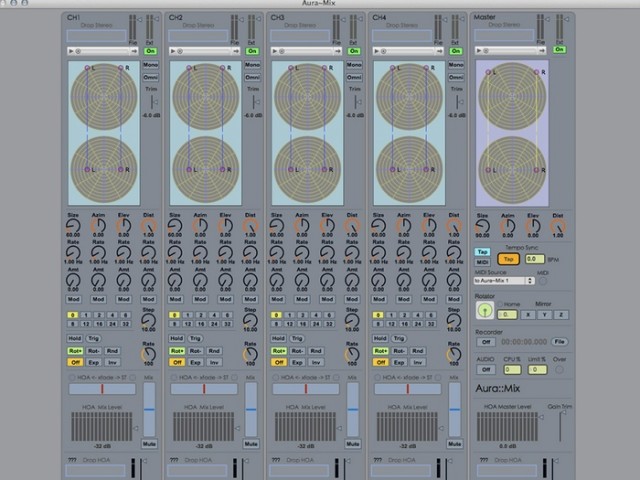Screen dimensions: 640x480
Task: Click the Recorder File button
Action: [559, 342]
